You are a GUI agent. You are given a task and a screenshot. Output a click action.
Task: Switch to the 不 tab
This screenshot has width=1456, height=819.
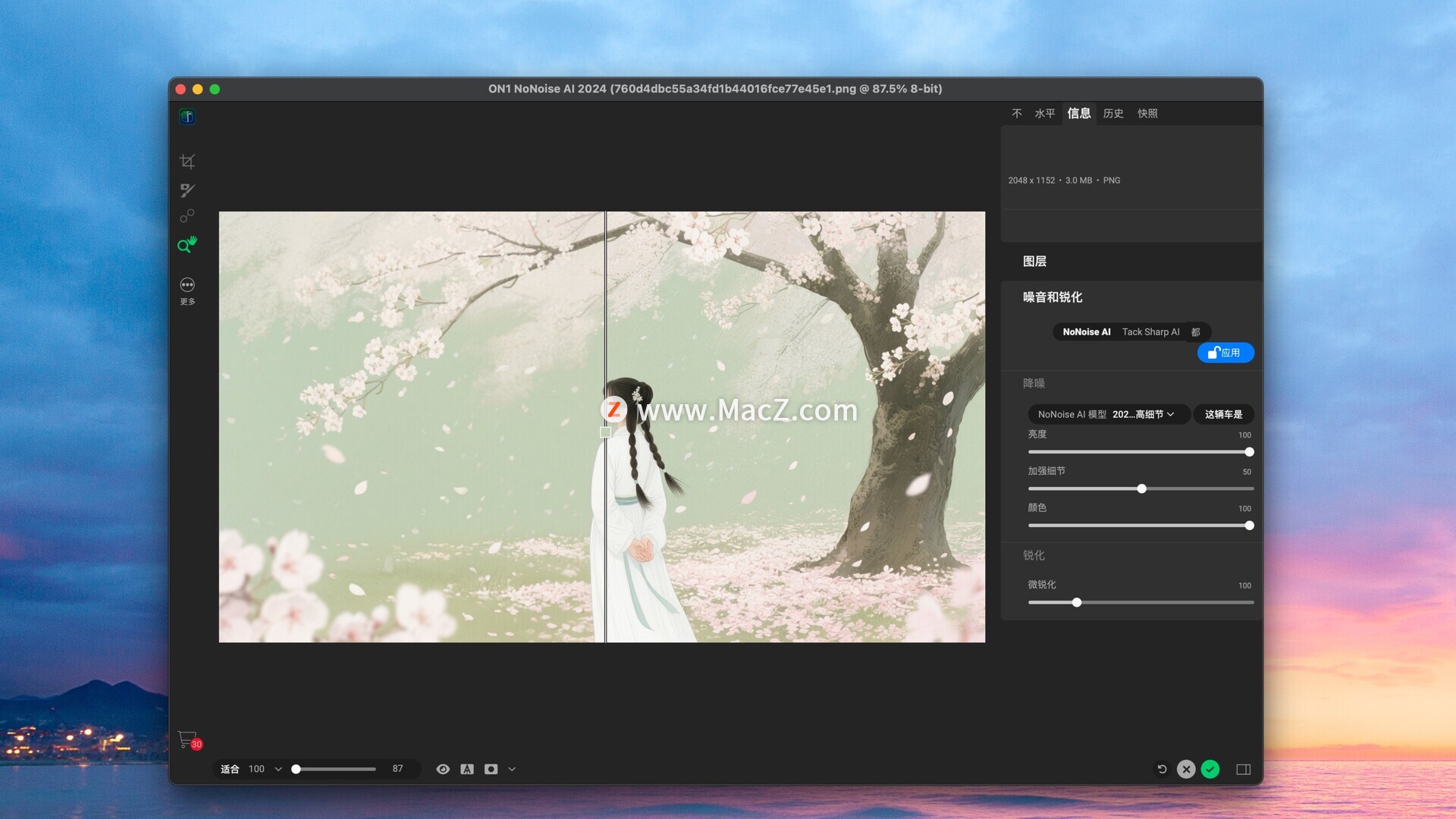(x=1017, y=113)
